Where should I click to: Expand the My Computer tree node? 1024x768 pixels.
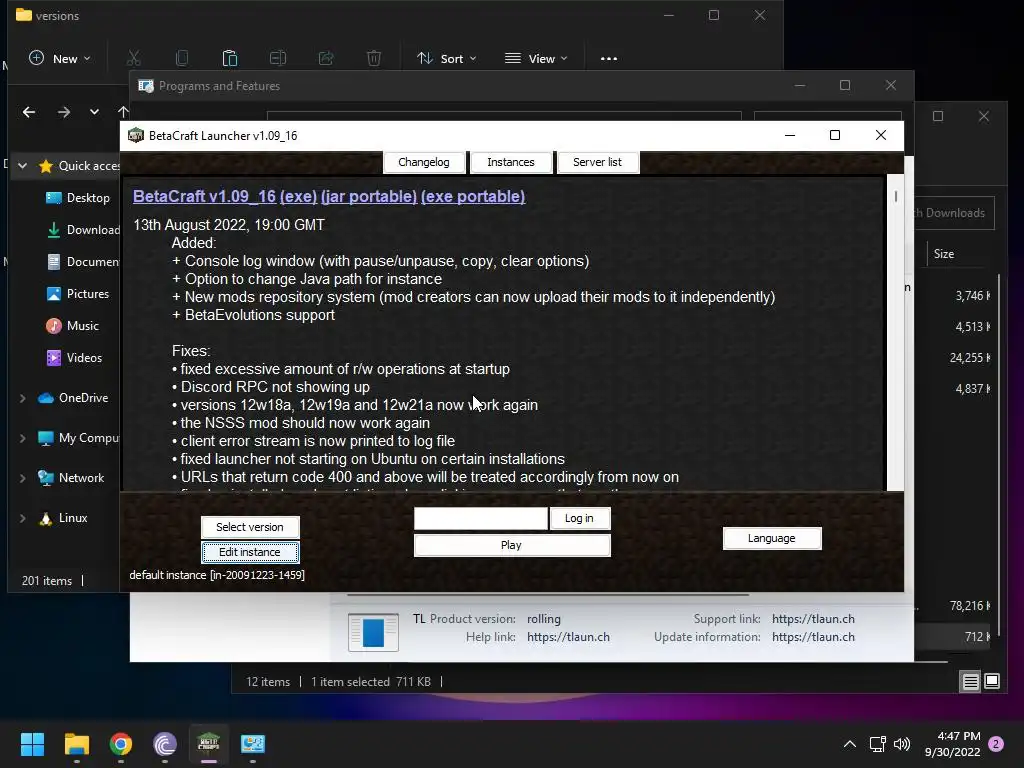click(23, 438)
